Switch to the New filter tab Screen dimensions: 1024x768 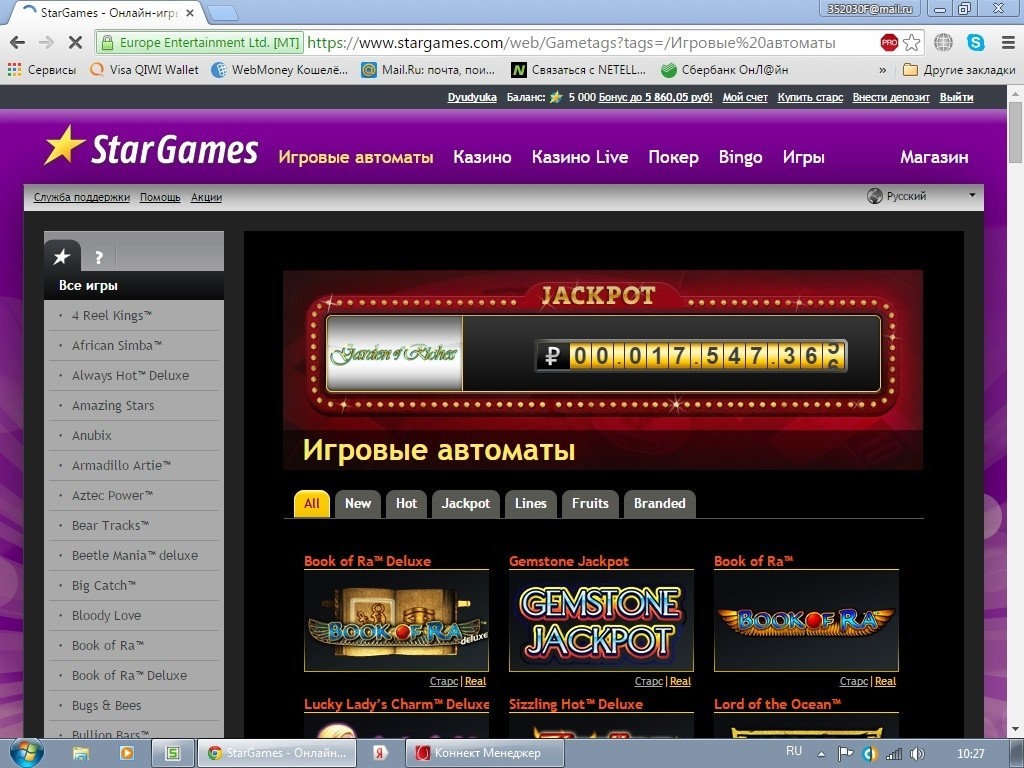pyautogui.click(x=358, y=504)
